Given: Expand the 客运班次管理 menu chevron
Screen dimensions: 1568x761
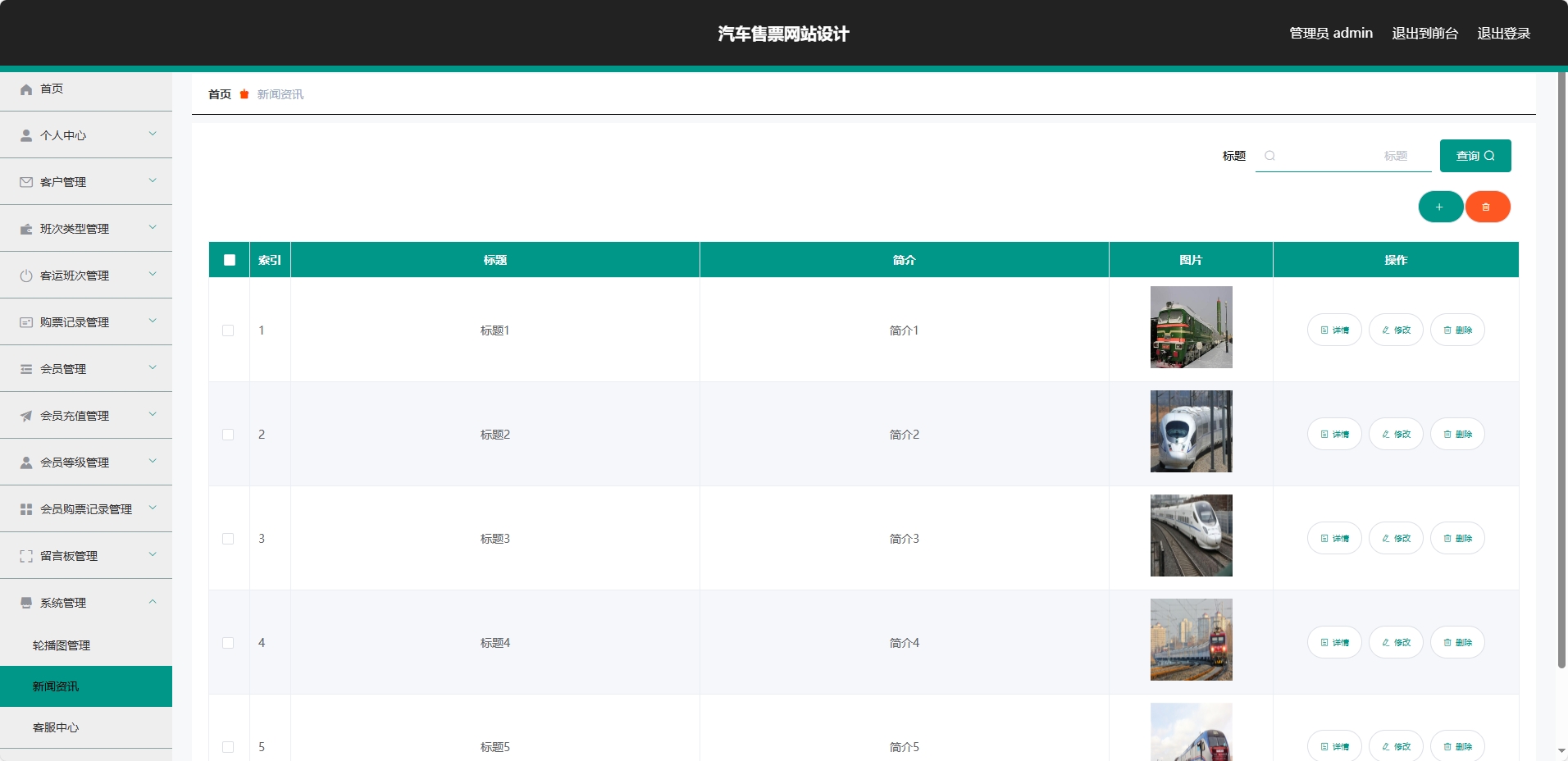Looking at the screenshot, I should pos(153,274).
